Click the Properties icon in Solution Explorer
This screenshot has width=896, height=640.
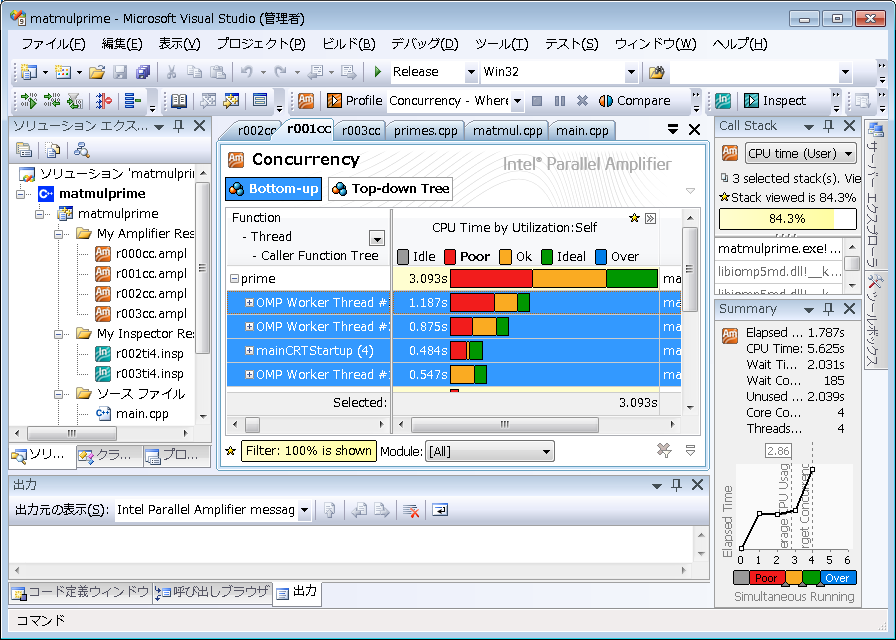click(24, 150)
